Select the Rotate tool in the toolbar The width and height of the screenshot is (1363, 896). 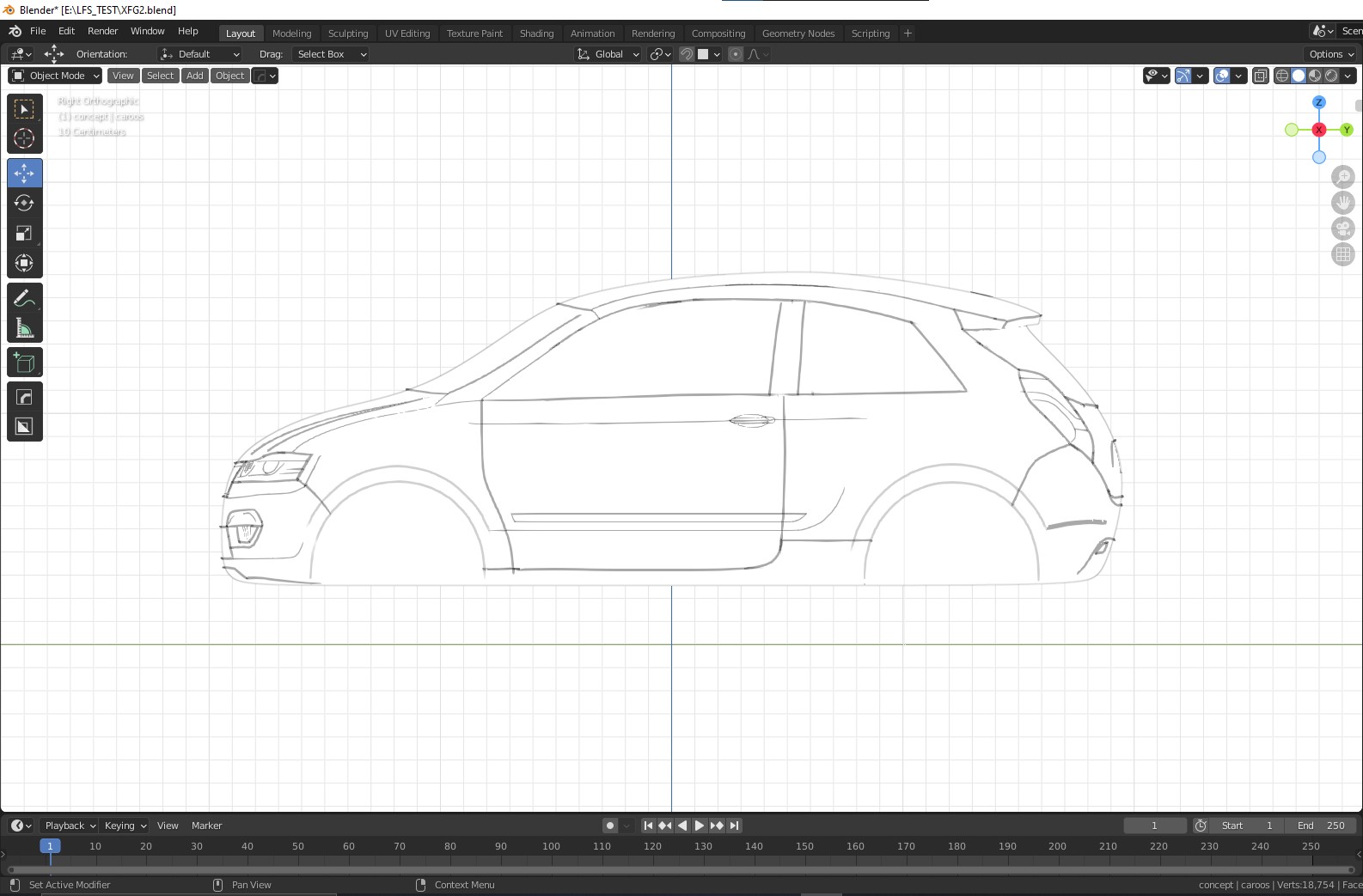pyautogui.click(x=24, y=204)
